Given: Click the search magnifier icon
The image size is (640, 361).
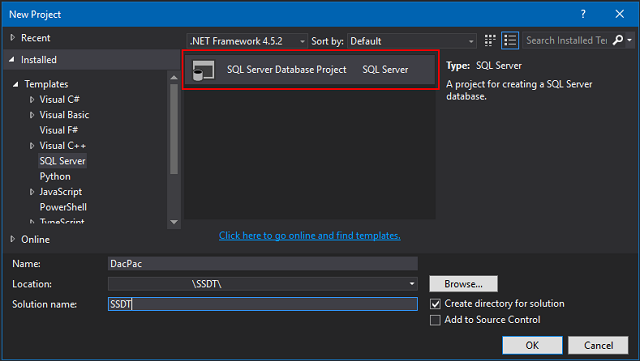Looking at the screenshot, I should (x=618, y=40).
